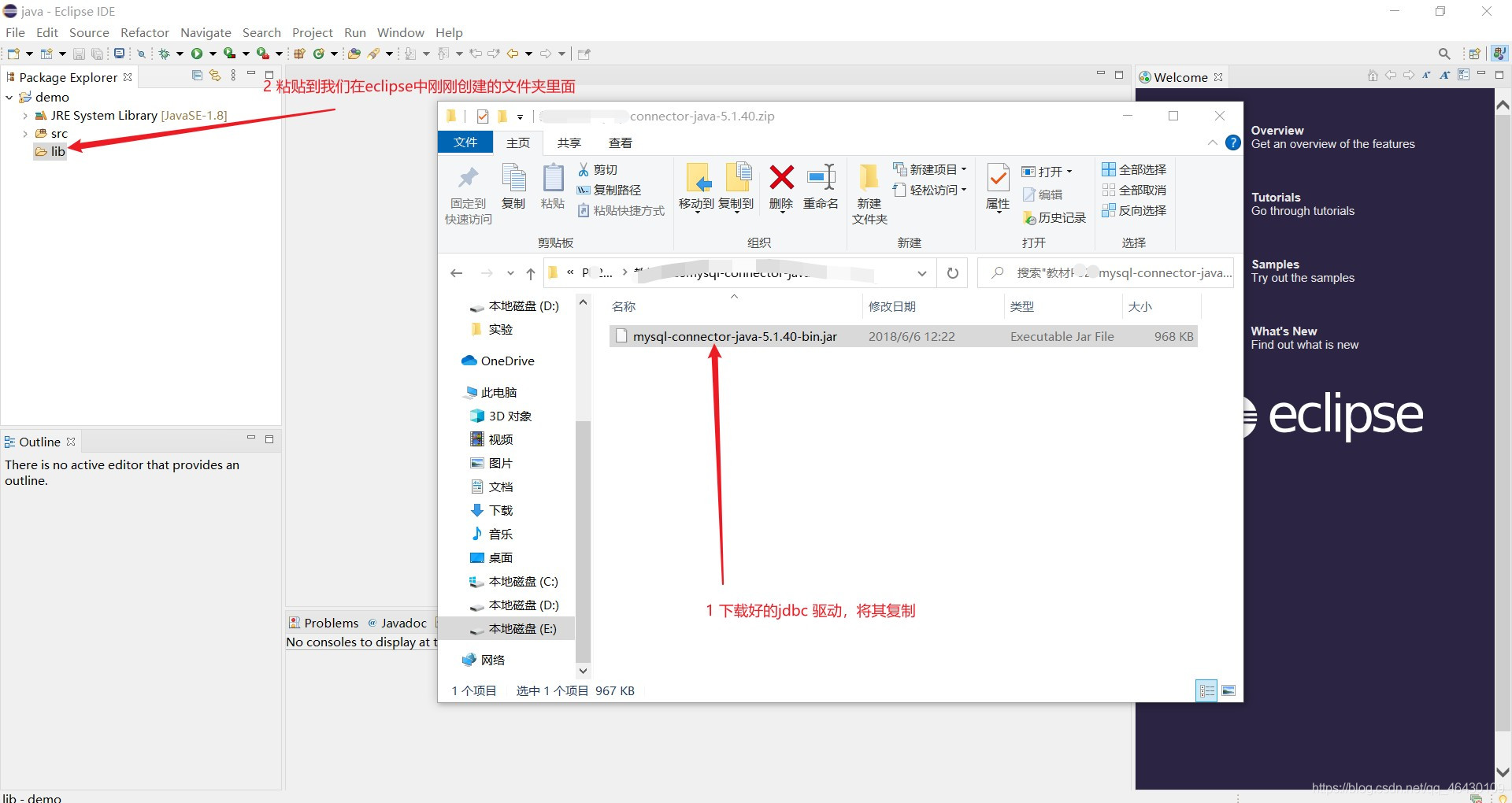Click the Home icon on the Welcome page
The image size is (1512, 803).
(x=1372, y=75)
